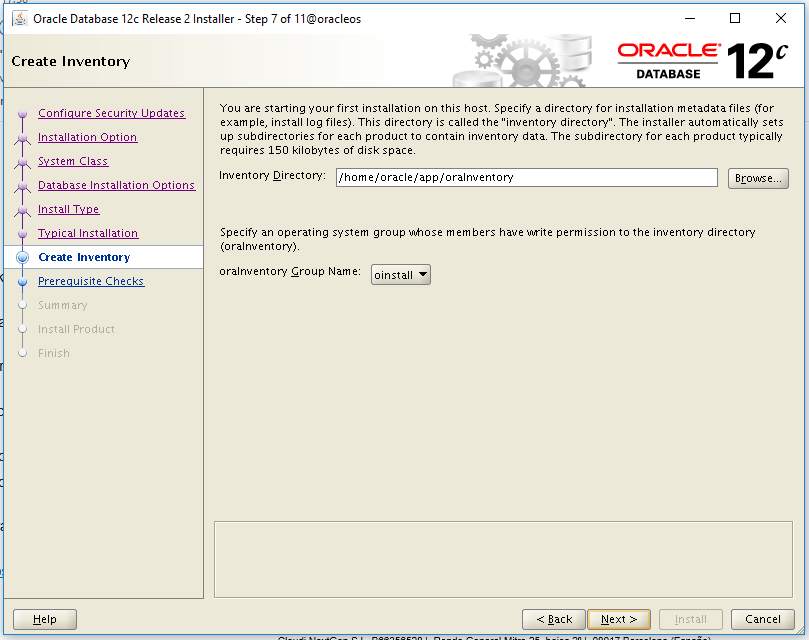809x640 pixels.
Task: Close the installer window
Action: (781, 19)
